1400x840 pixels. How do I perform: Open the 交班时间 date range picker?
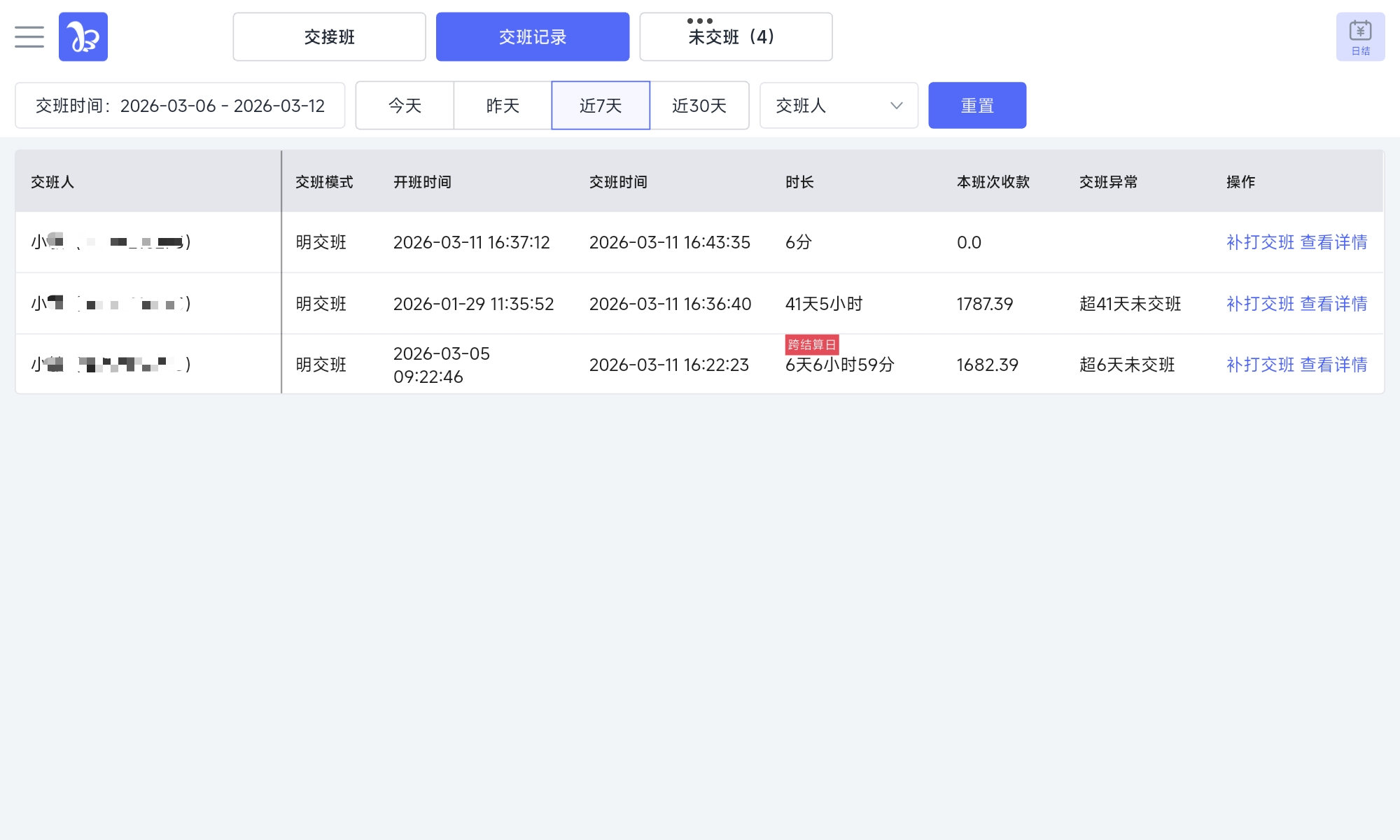coord(180,106)
